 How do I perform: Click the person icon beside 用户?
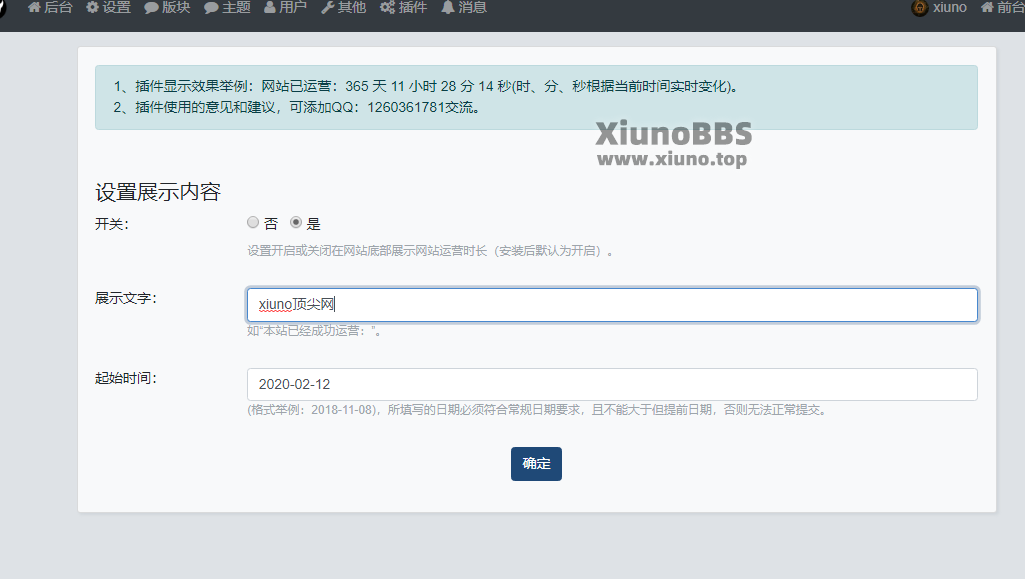pyautogui.click(x=269, y=7)
